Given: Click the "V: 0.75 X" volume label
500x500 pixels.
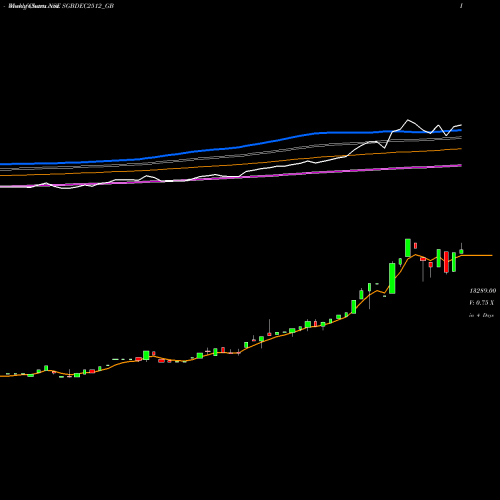Looking at the screenshot, I should (482, 303).
